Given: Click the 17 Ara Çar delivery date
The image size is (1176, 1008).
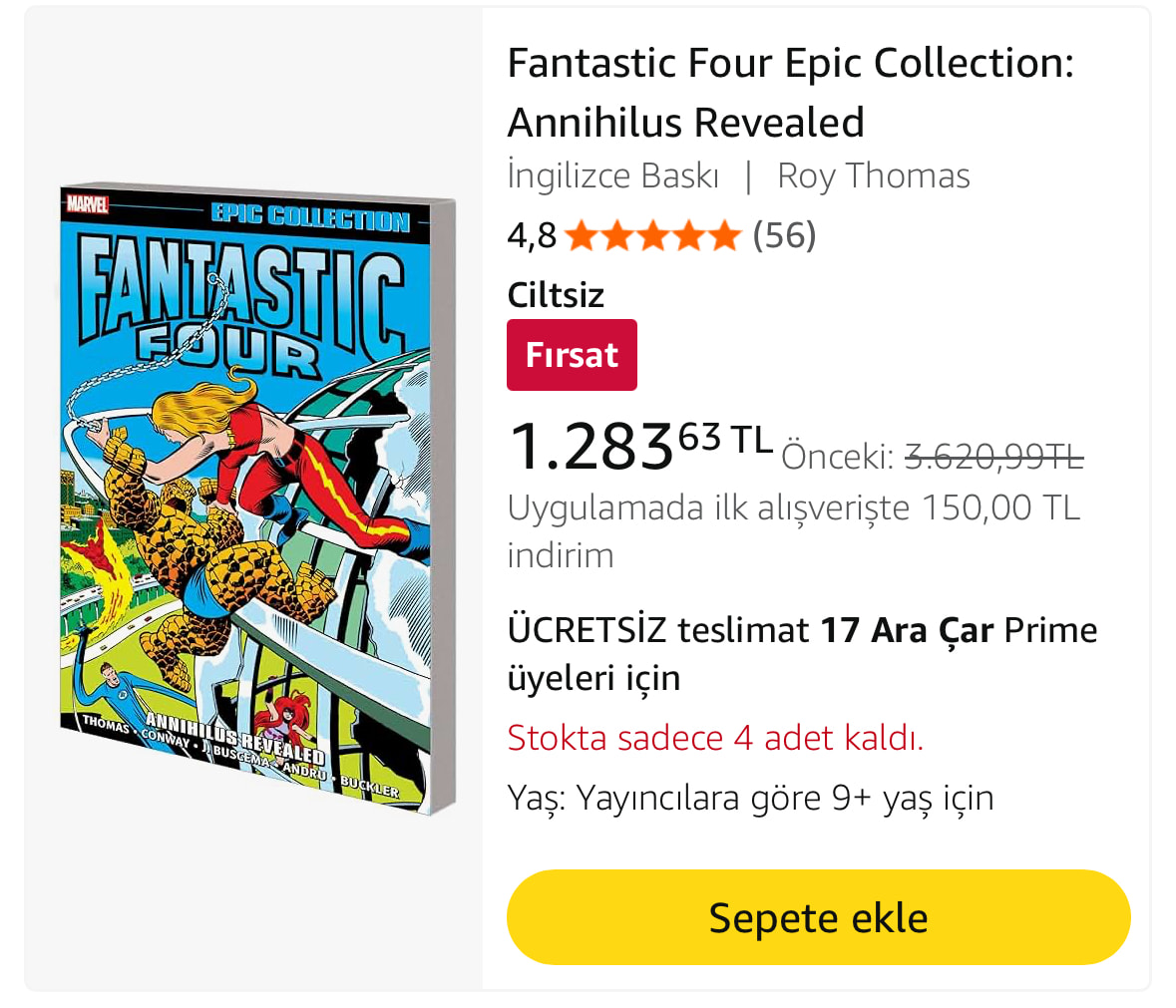Looking at the screenshot, I should tap(907, 630).
